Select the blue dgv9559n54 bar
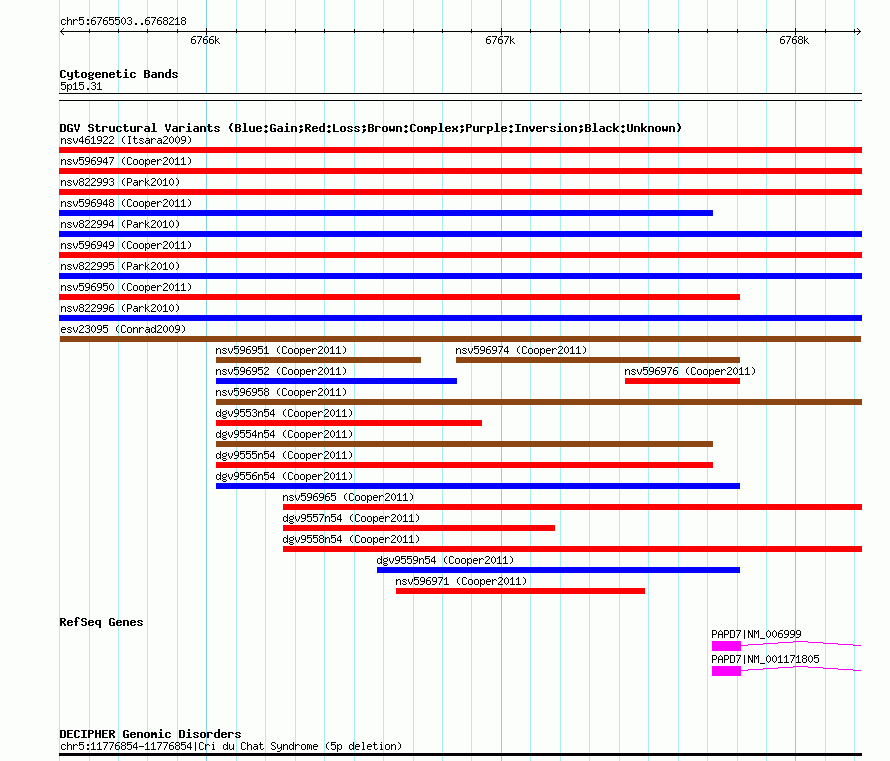This screenshot has width=890, height=761. pos(559,570)
